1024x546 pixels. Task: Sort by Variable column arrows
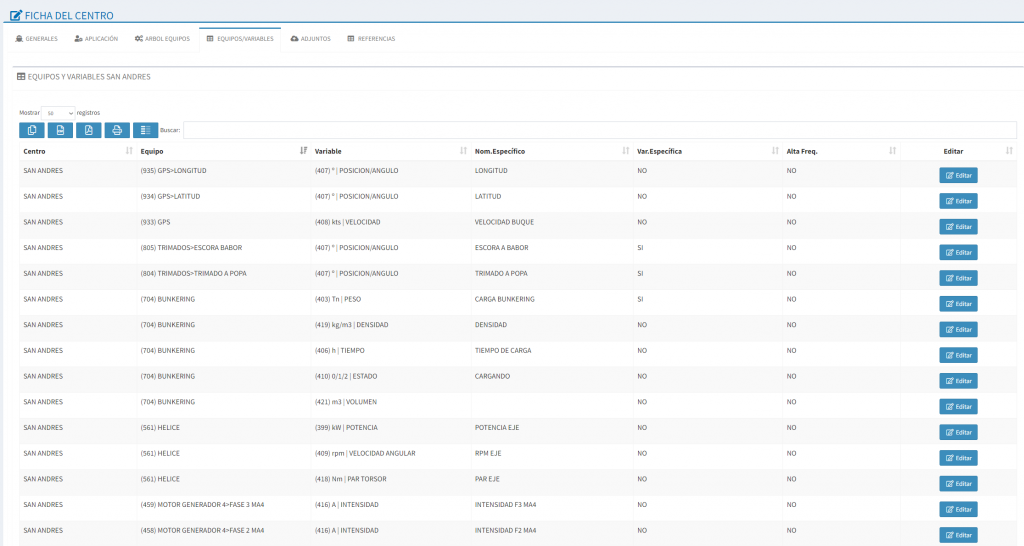tap(463, 151)
